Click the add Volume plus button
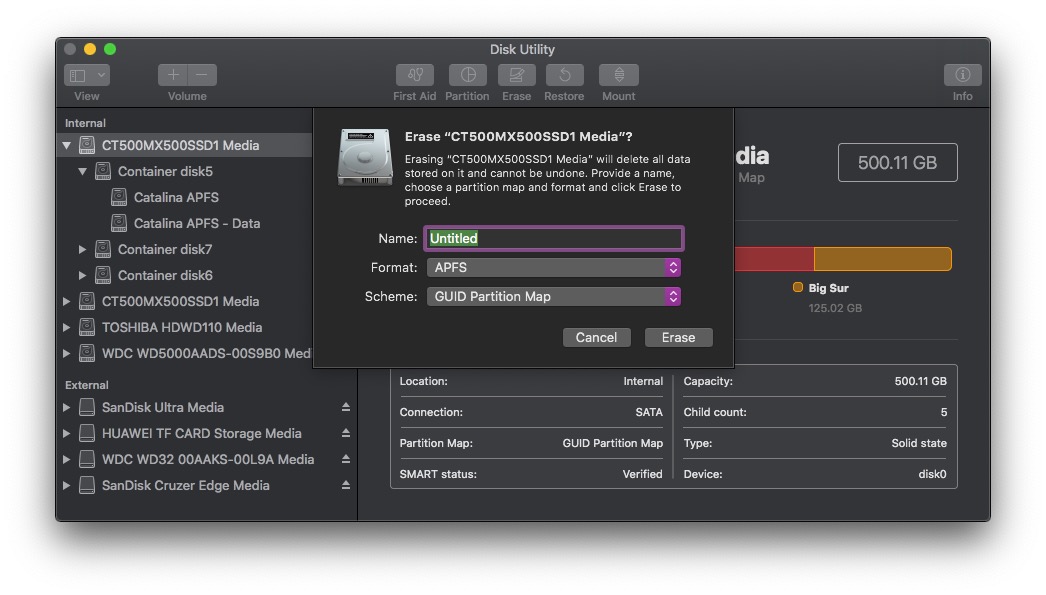Image resolution: width=1046 pixels, height=595 pixels. [173, 75]
